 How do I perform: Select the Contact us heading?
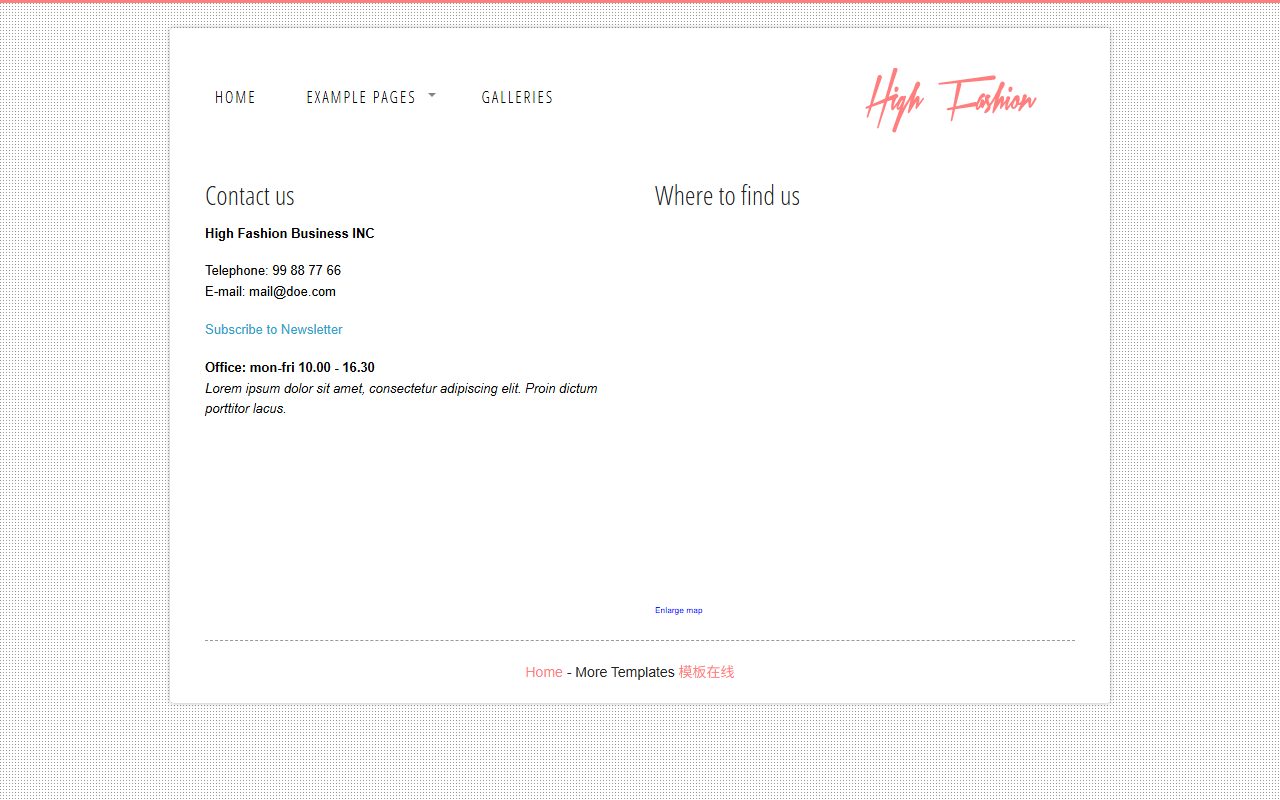click(250, 196)
